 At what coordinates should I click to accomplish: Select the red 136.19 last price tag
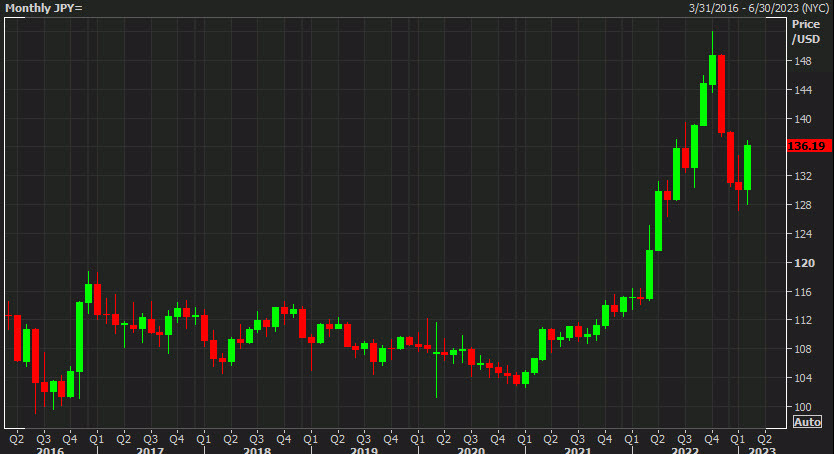(x=808, y=146)
